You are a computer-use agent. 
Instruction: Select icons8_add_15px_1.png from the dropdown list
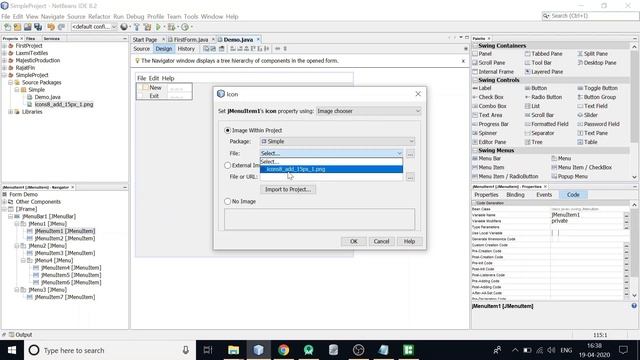tap(331, 169)
